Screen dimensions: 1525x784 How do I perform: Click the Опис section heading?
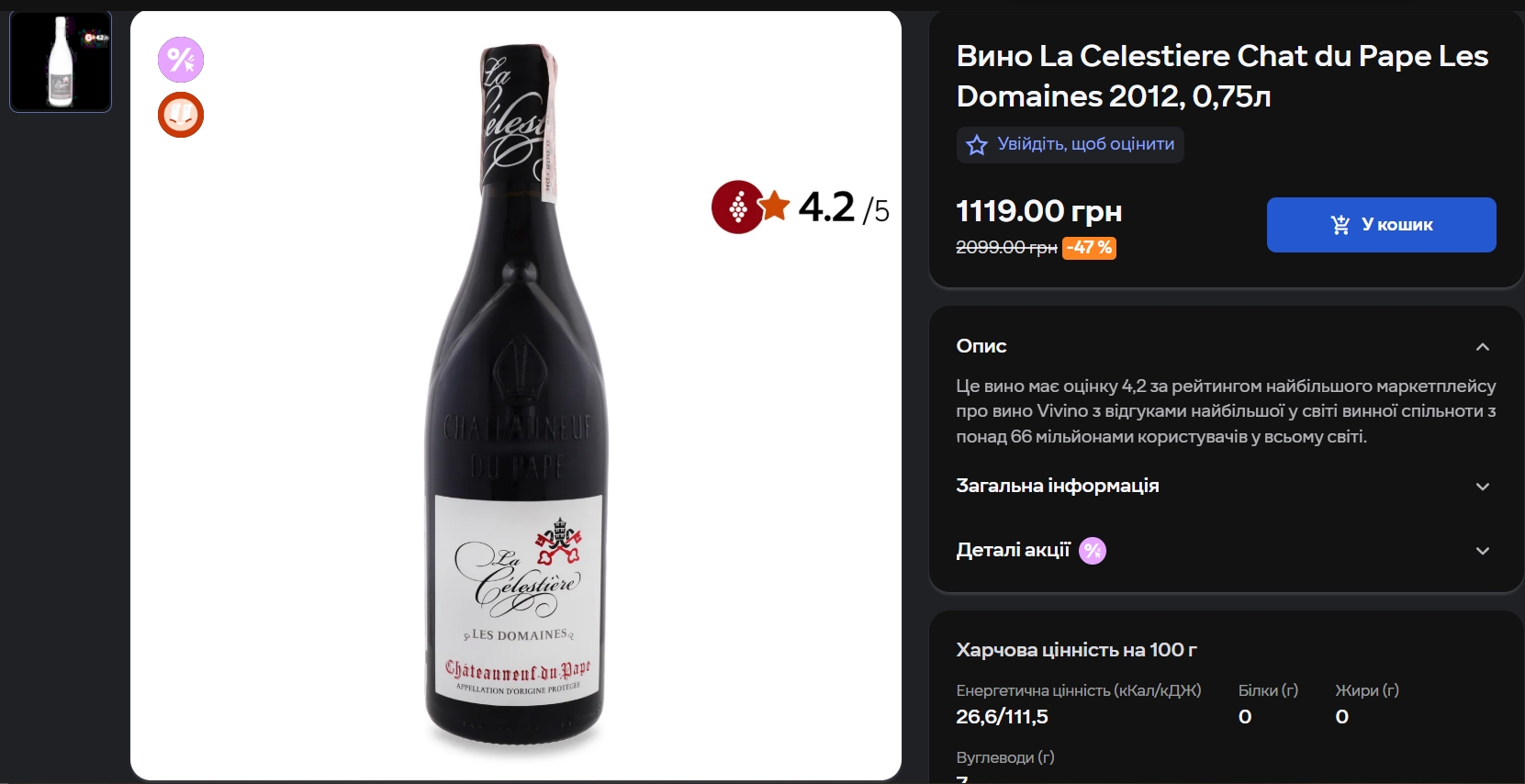pos(981,346)
